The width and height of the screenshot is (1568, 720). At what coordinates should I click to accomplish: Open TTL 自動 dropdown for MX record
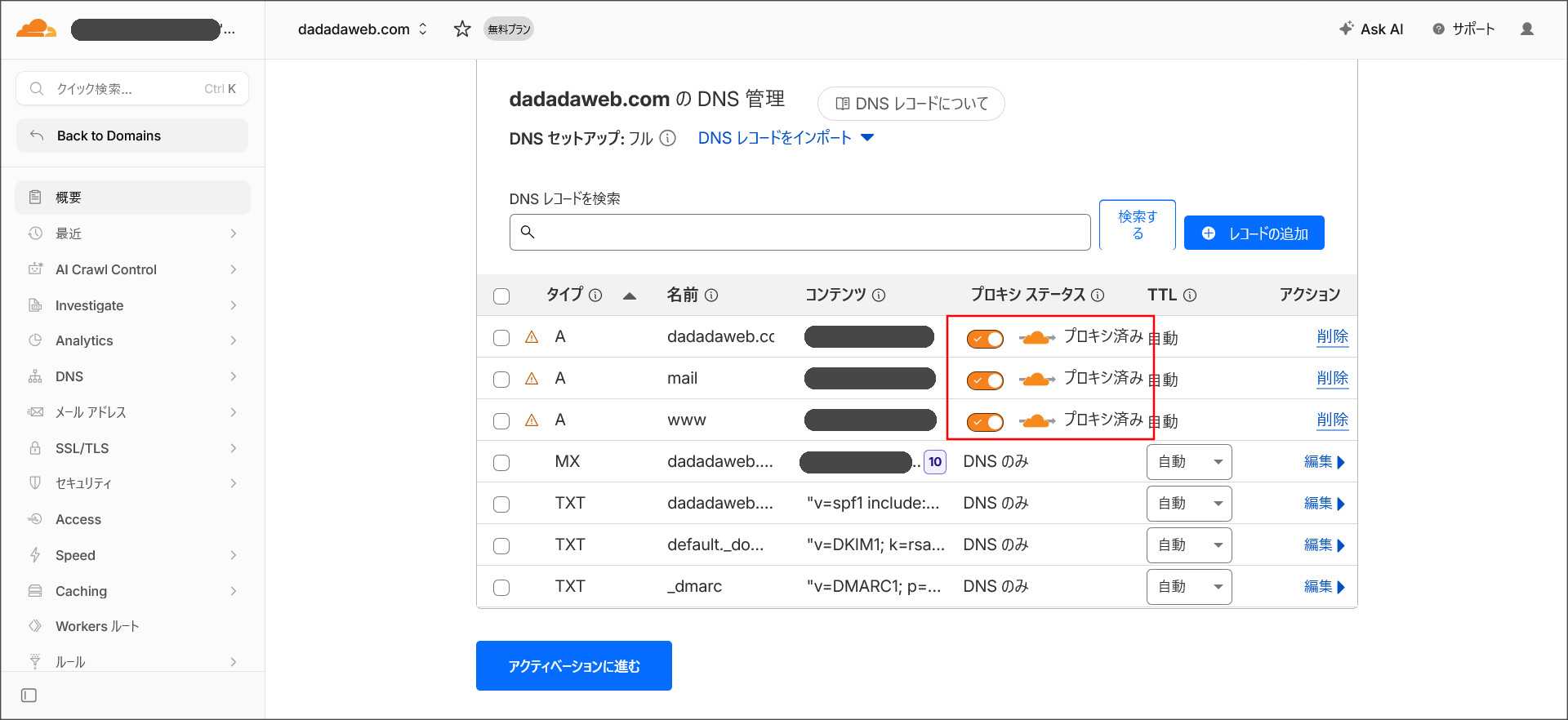tap(1189, 462)
